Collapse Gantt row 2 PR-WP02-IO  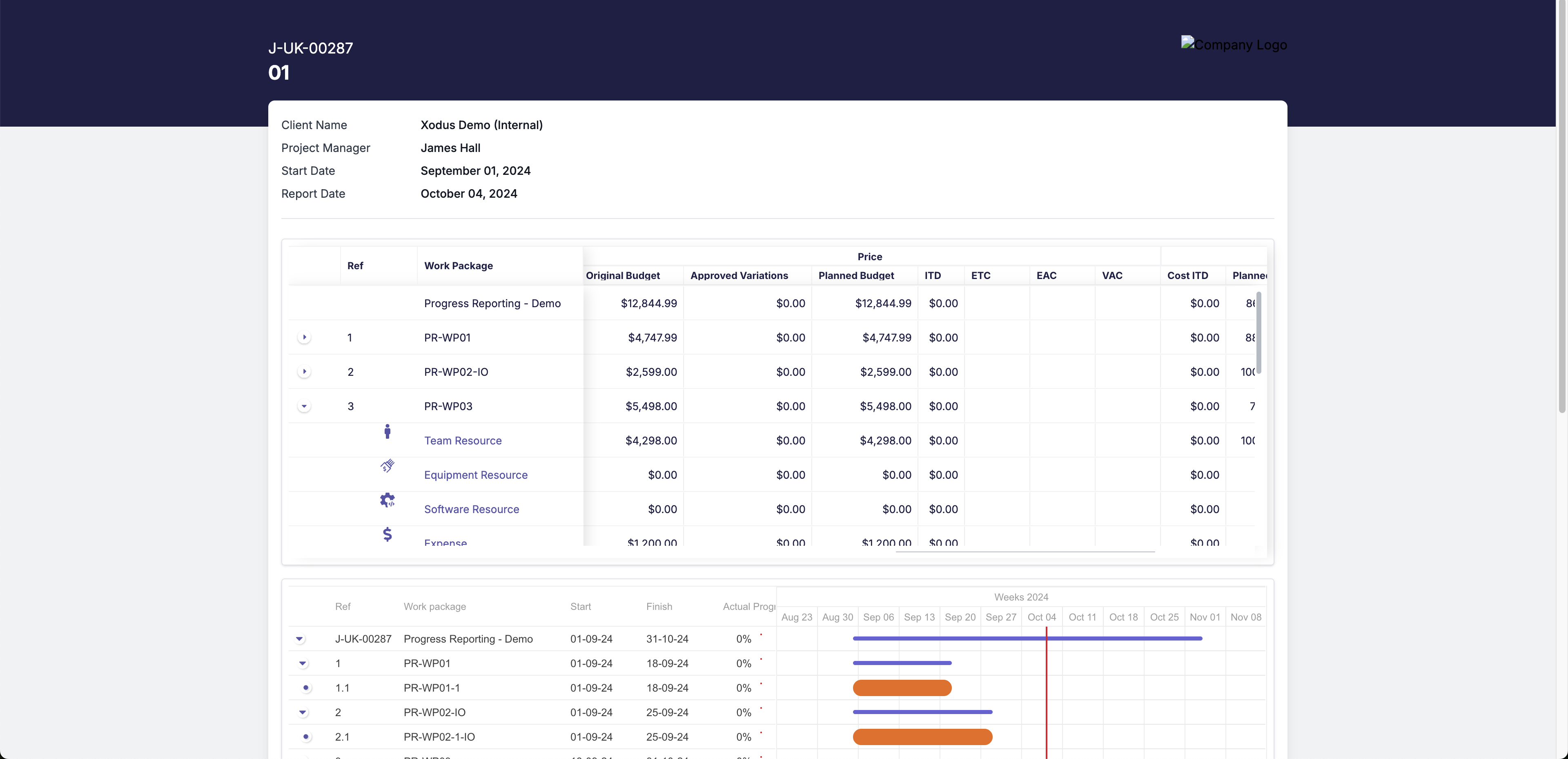pyautogui.click(x=303, y=712)
